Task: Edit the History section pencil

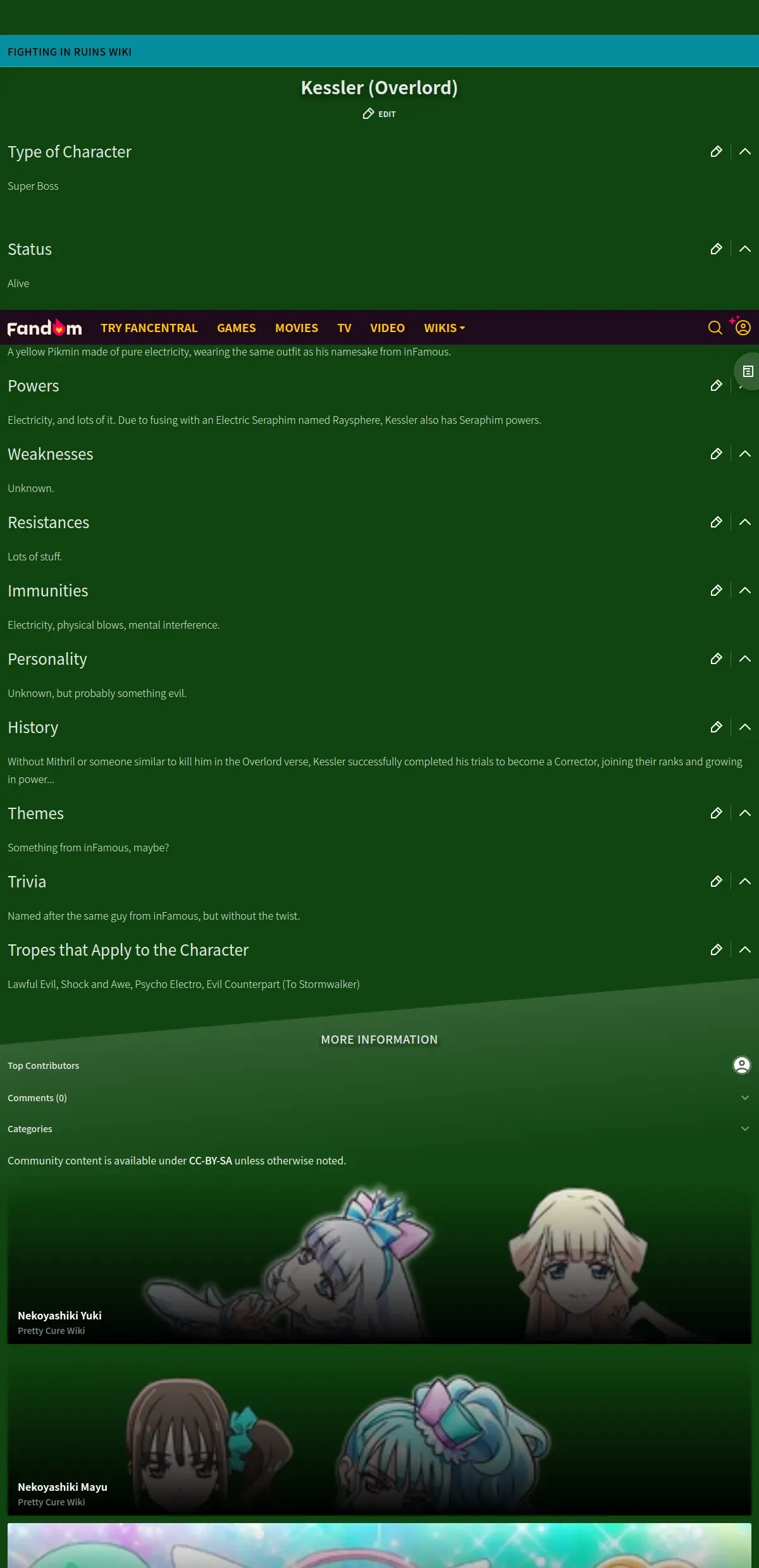Action: (716, 727)
